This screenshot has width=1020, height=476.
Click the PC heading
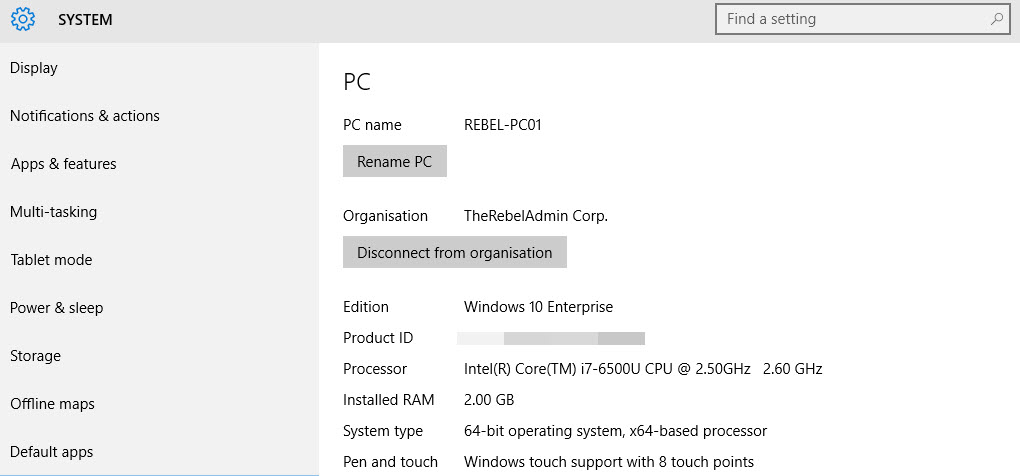tap(357, 83)
